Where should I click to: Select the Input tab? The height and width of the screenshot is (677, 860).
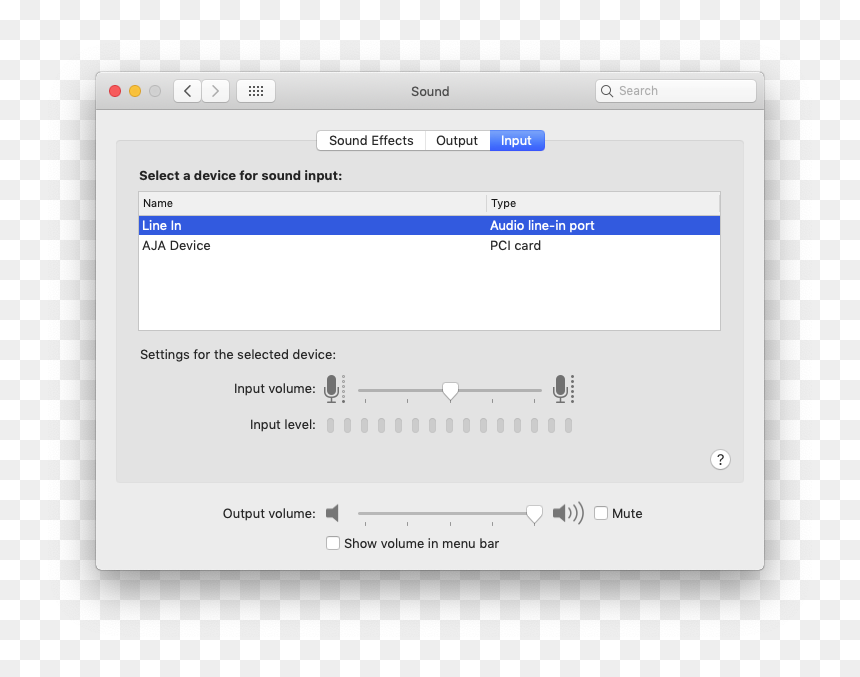(517, 140)
